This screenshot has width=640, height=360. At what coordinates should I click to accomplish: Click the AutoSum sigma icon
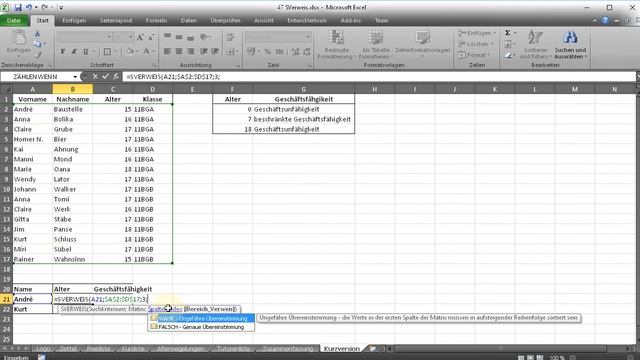pos(508,33)
